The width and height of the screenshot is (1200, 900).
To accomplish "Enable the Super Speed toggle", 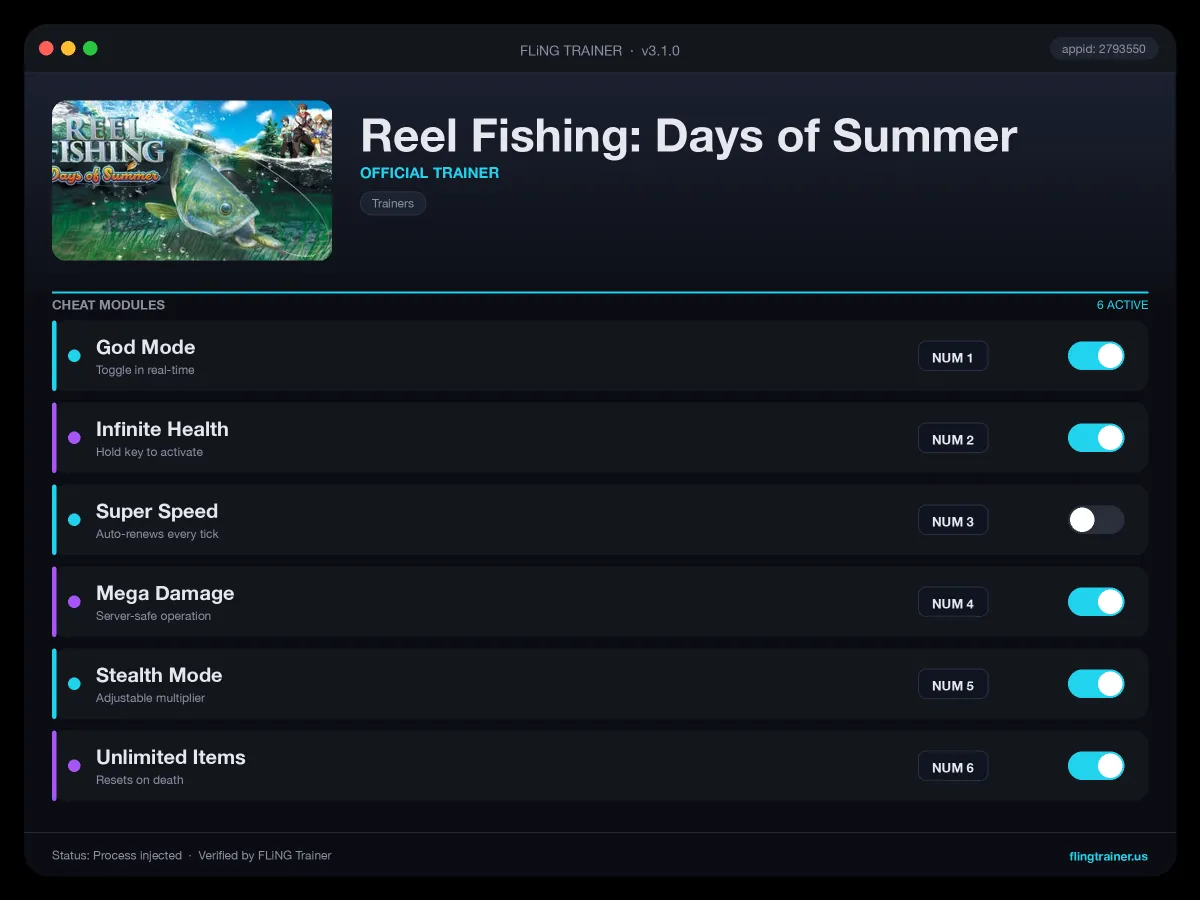I will 1096,520.
